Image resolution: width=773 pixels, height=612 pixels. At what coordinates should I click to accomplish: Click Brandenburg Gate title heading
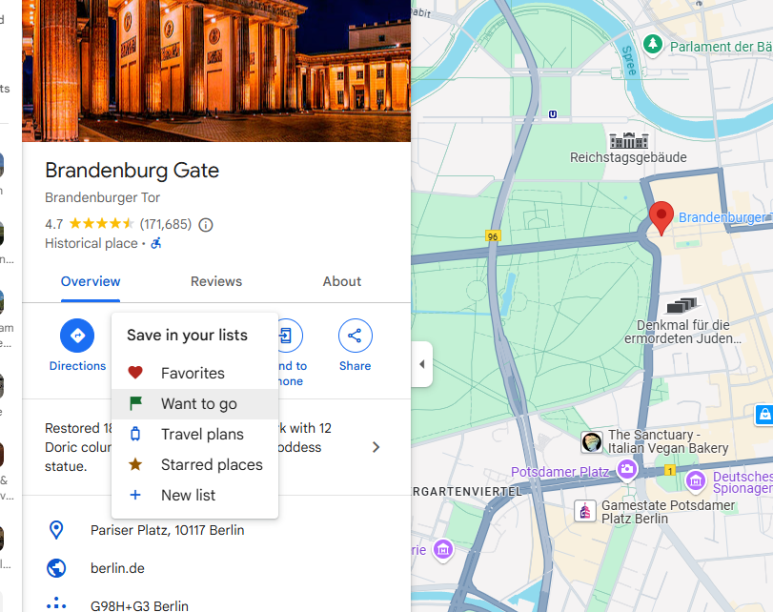(x=132, y=170)
